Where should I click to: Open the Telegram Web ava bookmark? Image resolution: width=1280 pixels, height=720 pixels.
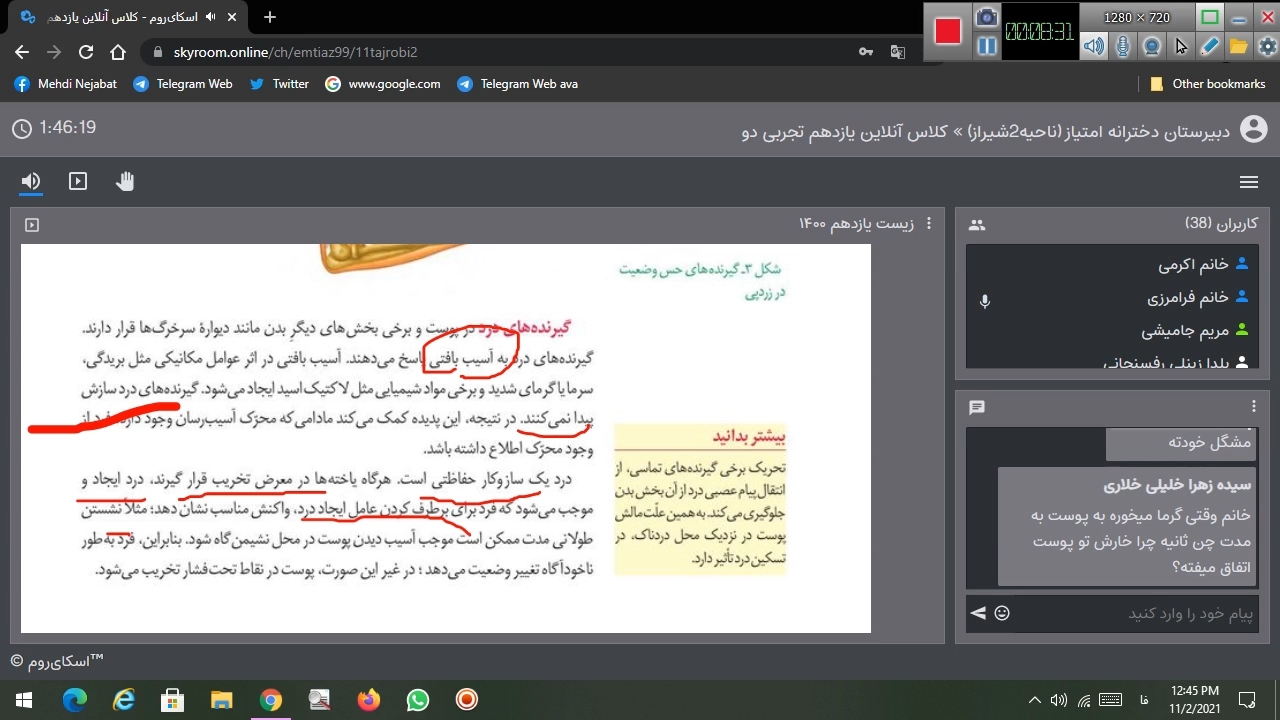[x=518, y=84]
